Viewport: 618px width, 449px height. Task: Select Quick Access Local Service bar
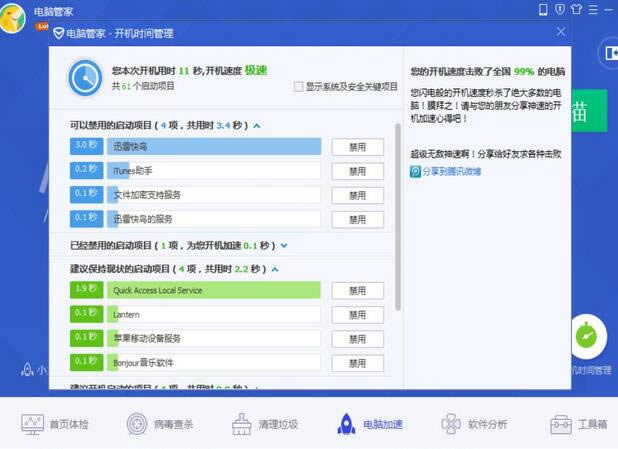(x=214, y=290)
